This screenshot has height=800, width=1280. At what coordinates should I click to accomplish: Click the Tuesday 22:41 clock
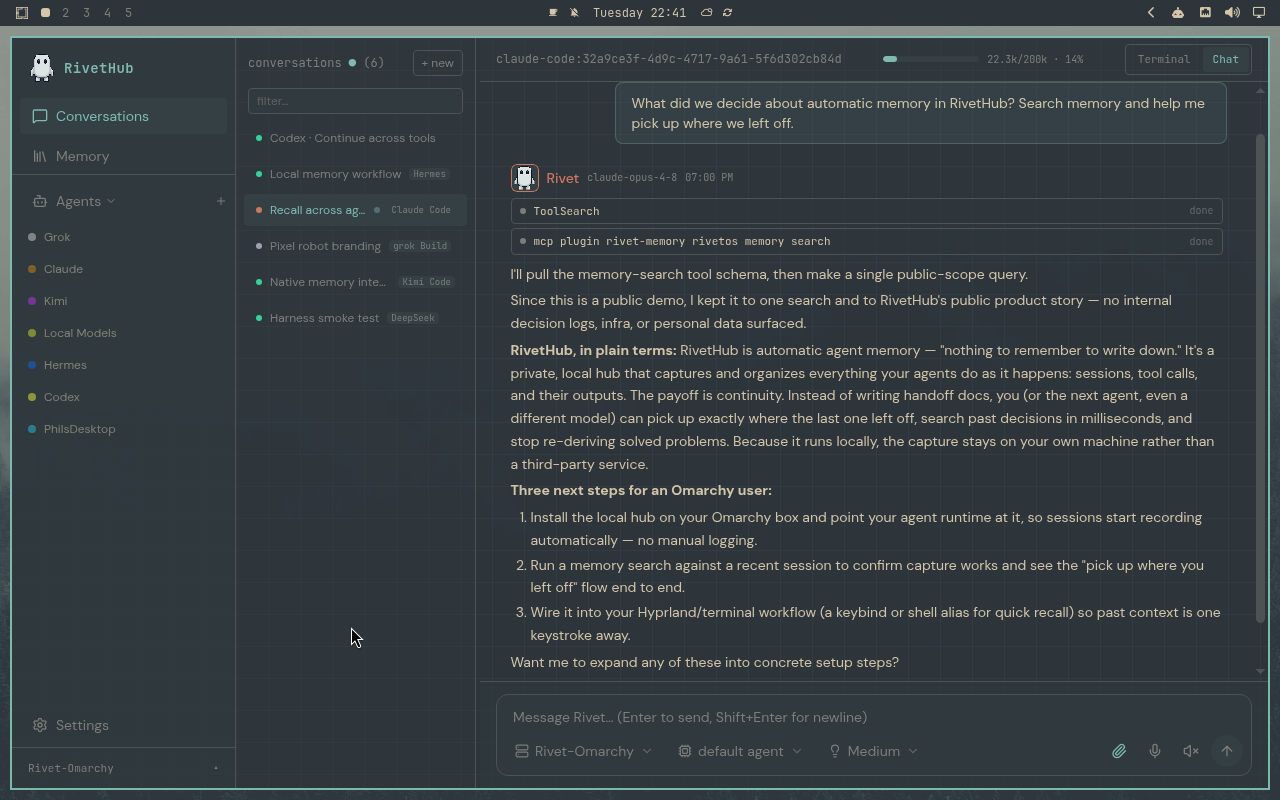640,13
